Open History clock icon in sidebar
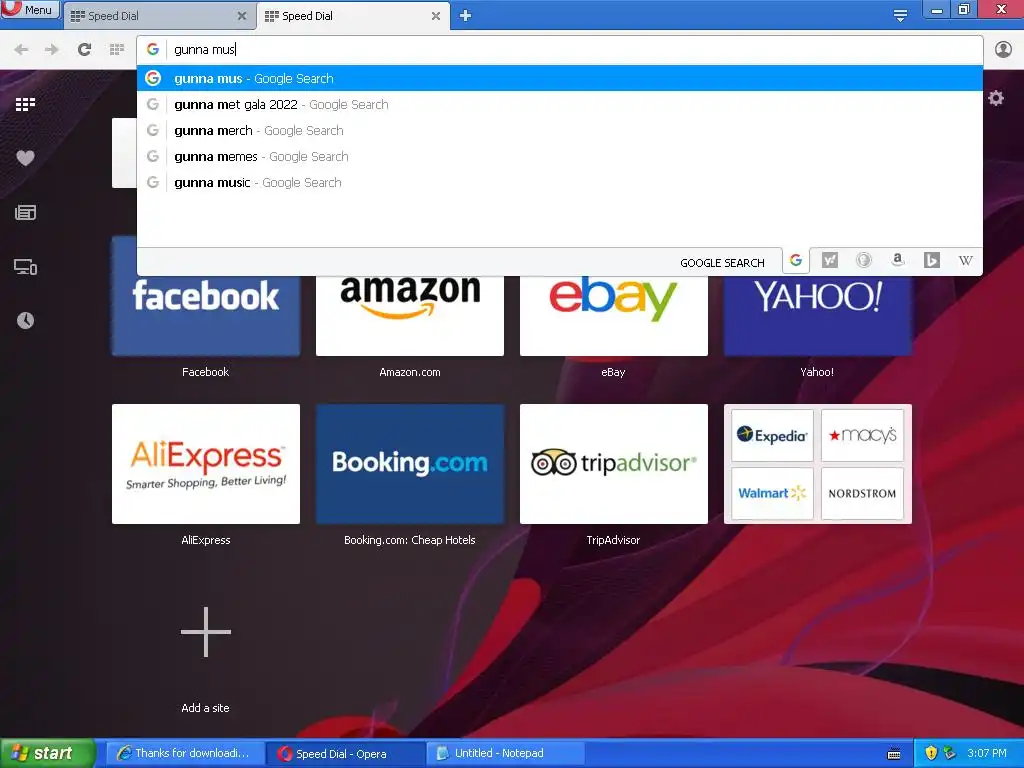Viewport: 1024px width, 768px height. pyautogui.click(x=25, y=320)
